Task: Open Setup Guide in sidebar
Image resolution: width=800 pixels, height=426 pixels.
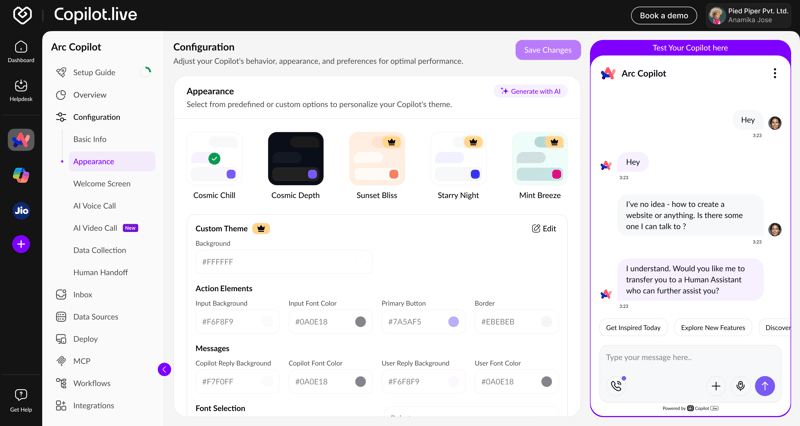Action: [x=94, y=72]
